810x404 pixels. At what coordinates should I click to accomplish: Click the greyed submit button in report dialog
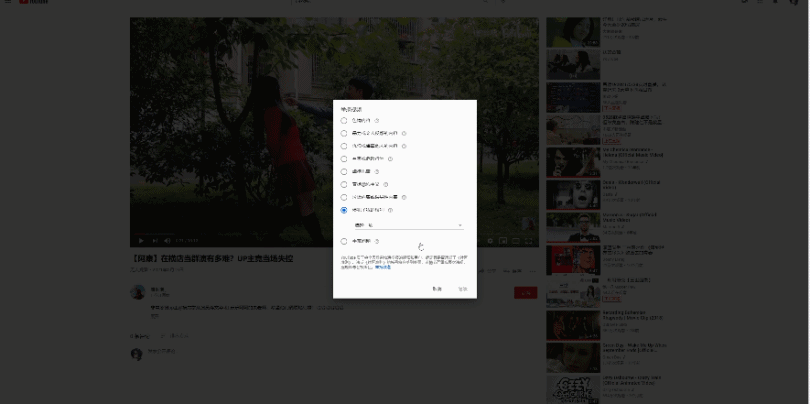click(463, 289)
